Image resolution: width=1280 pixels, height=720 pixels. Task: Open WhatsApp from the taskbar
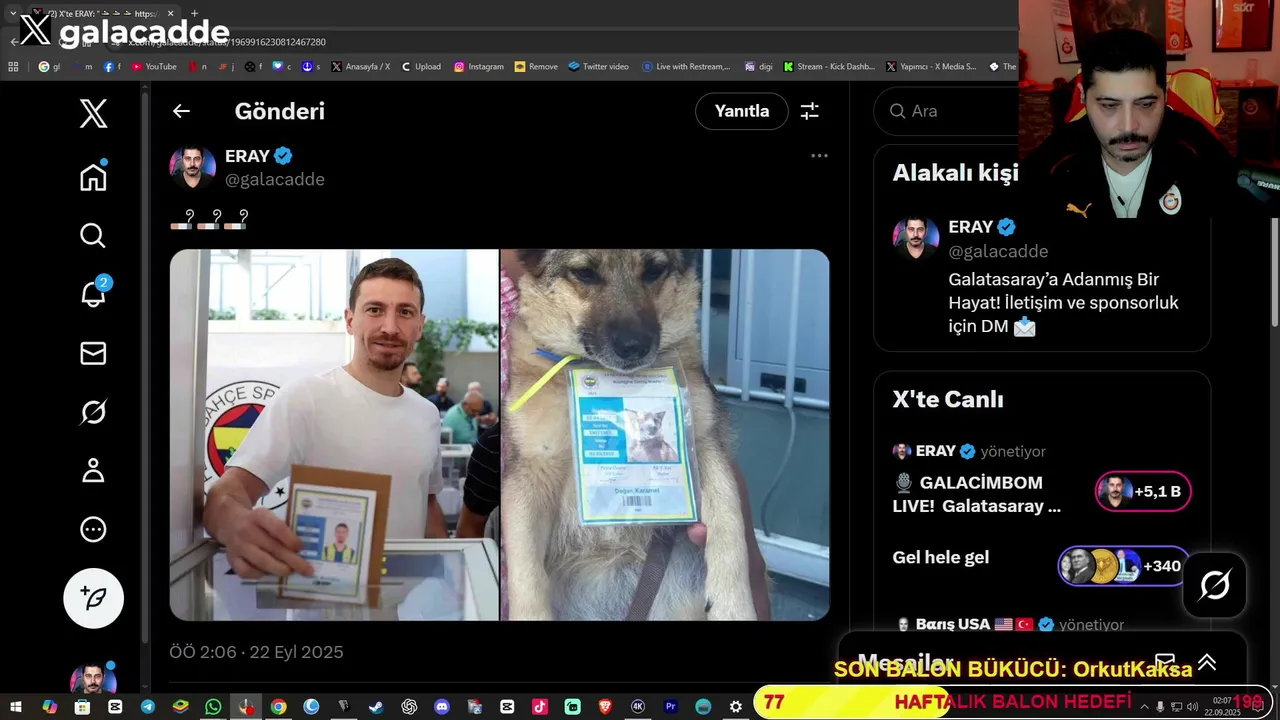(213, 707)
